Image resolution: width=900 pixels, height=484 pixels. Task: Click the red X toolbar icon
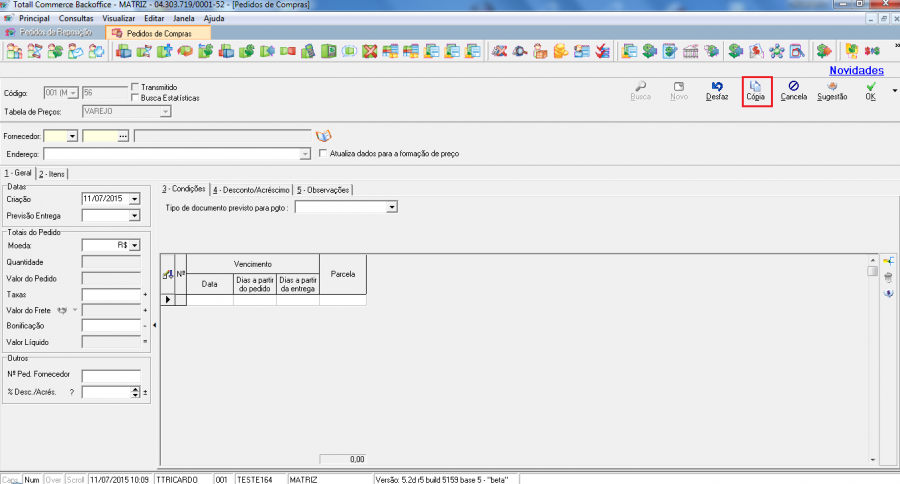tap(370, 51)
